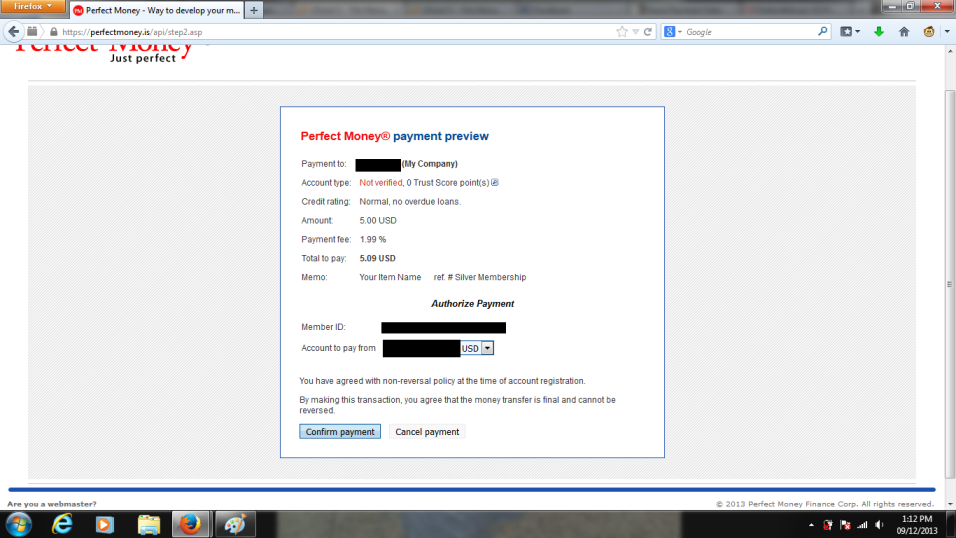Go back one page
The height and width of the screenshot is (538, 956).
coord(13,32)
